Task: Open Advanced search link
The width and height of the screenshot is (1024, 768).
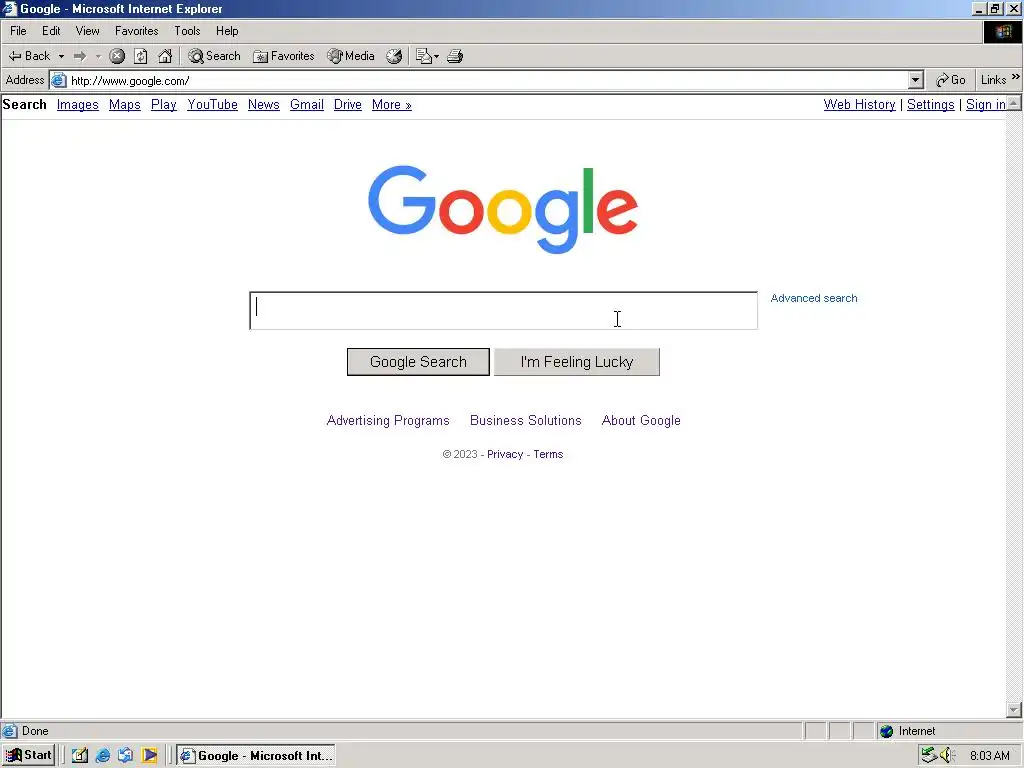Action: click(814, 298)
